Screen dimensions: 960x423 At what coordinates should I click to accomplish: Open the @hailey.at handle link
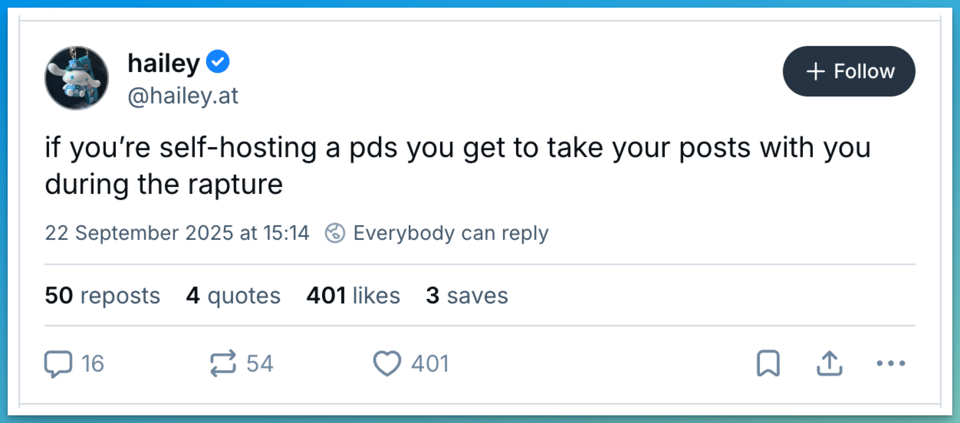pyautogui.click(x=183, y=96)
